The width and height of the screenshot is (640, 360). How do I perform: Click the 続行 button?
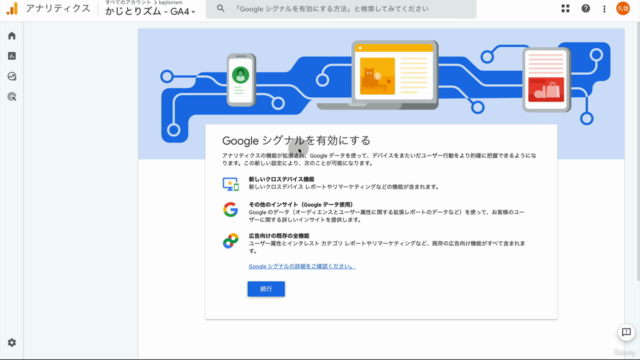pyautogui.click(x=266, y=289)
